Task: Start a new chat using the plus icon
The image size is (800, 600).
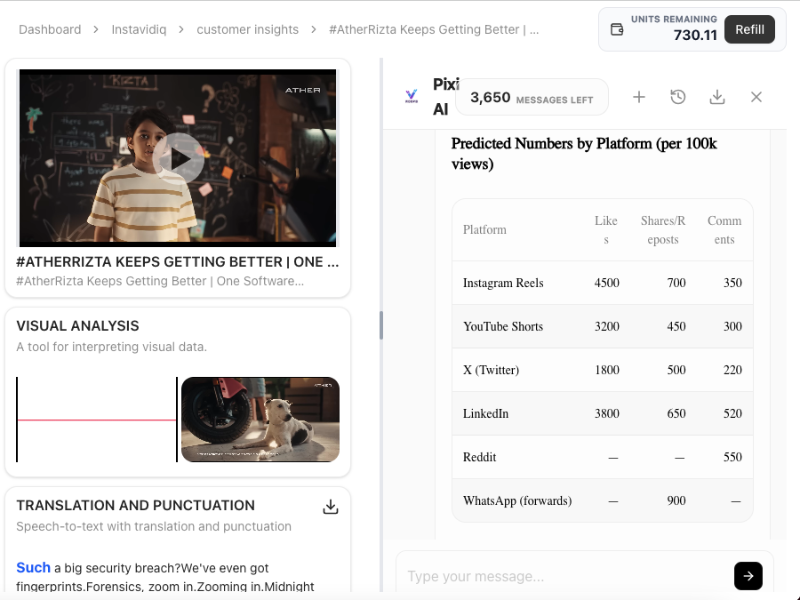Action: (639, 97)
